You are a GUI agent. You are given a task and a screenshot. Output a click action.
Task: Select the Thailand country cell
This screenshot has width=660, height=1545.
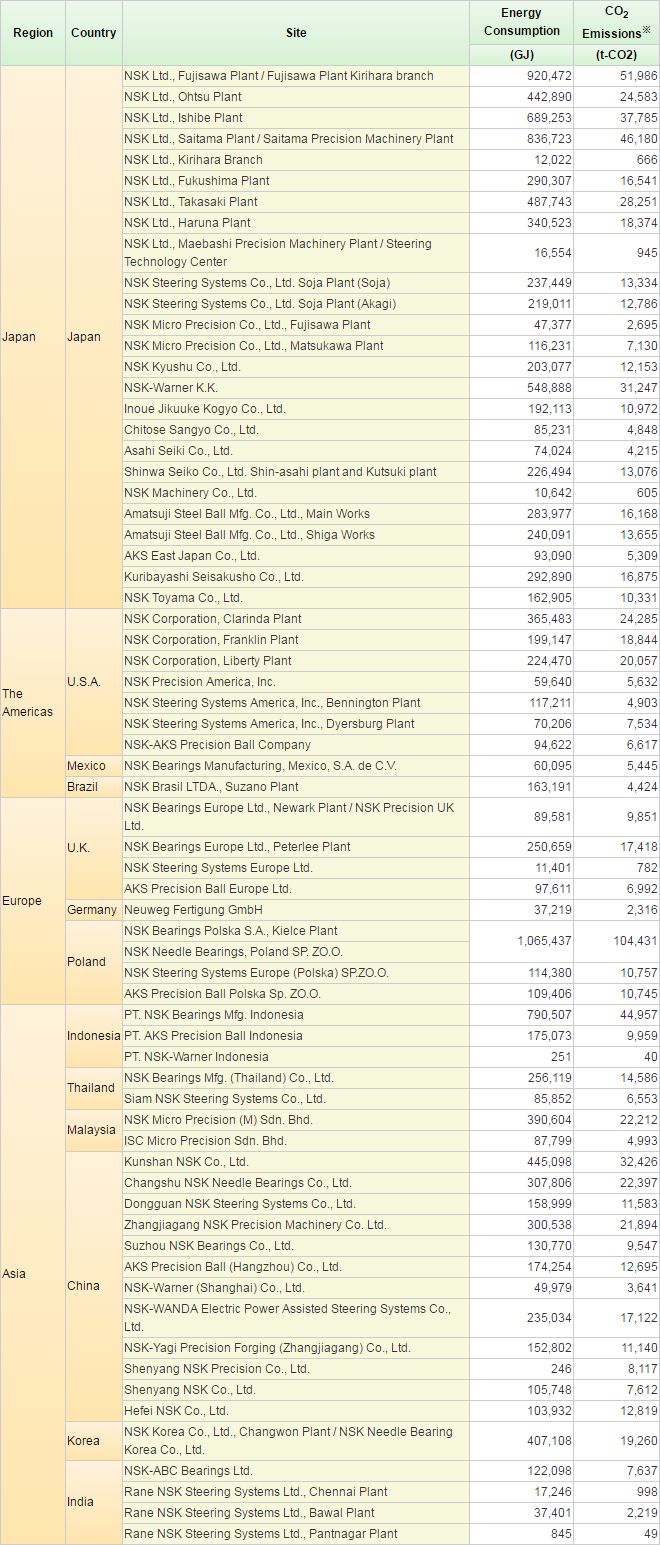coord(93,1088)
